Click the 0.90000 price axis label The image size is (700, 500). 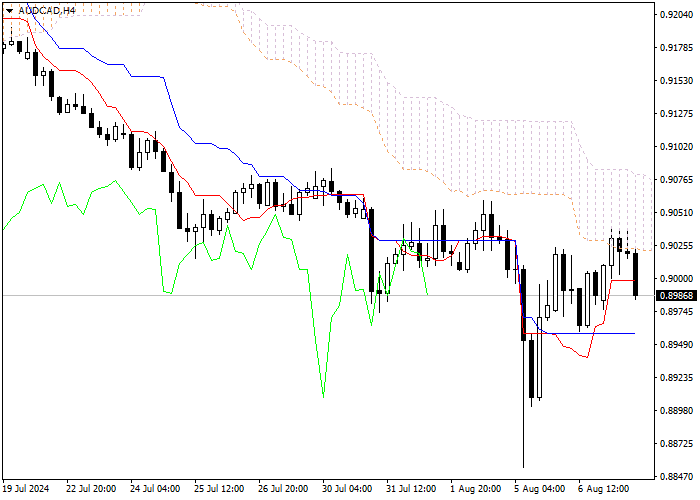coord(676,279)
